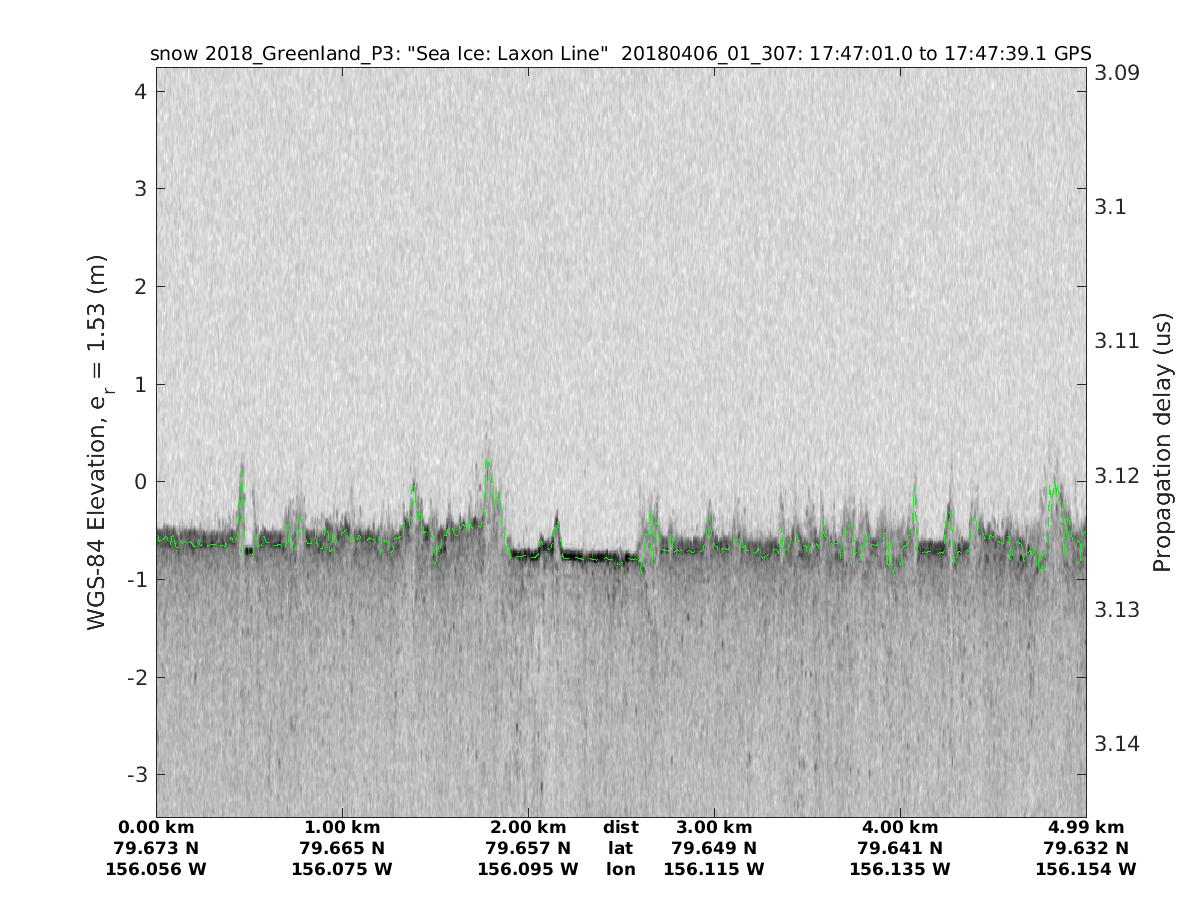The height and width of the screenshot is (900, 1200).
Task: Click the y-axis tick label '4'
Action: (141, 91)
